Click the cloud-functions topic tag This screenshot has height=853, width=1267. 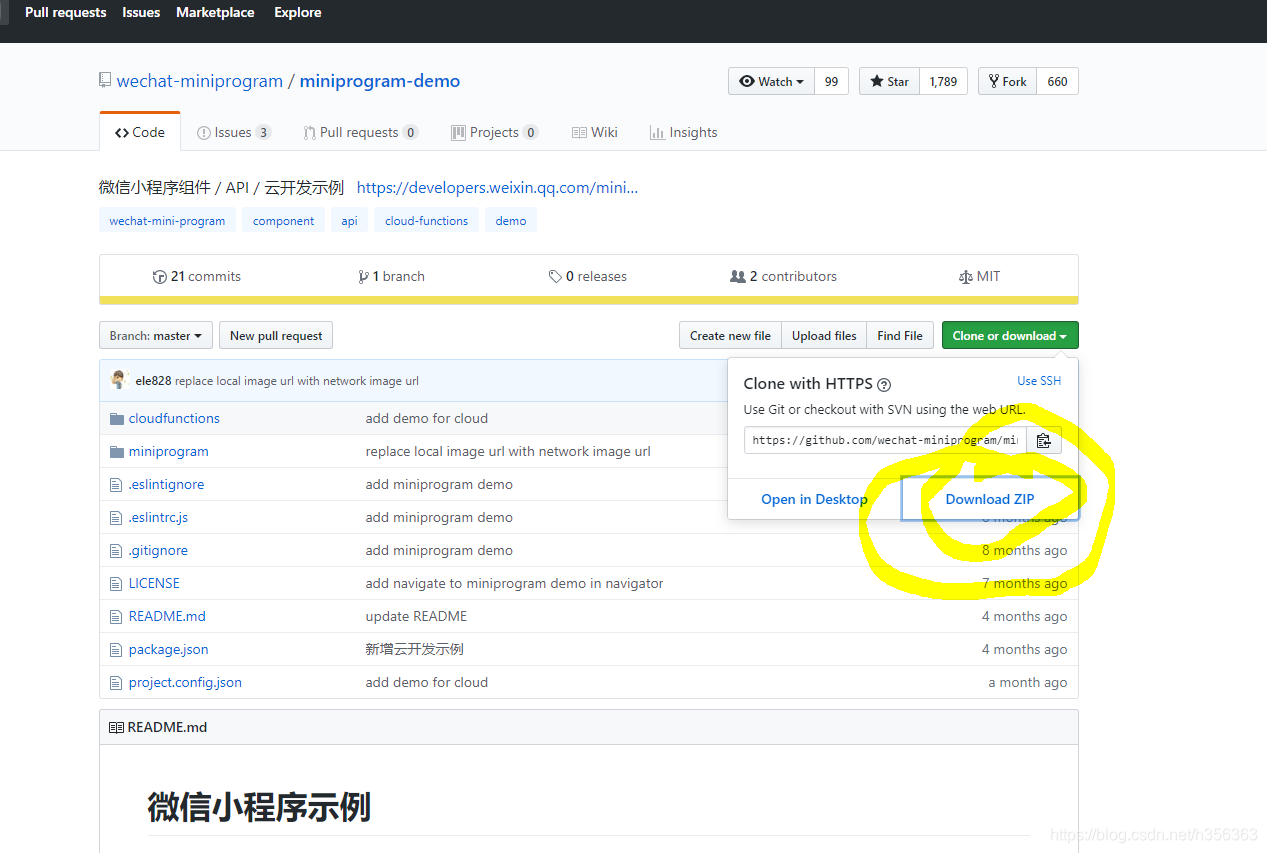point(426,221)
